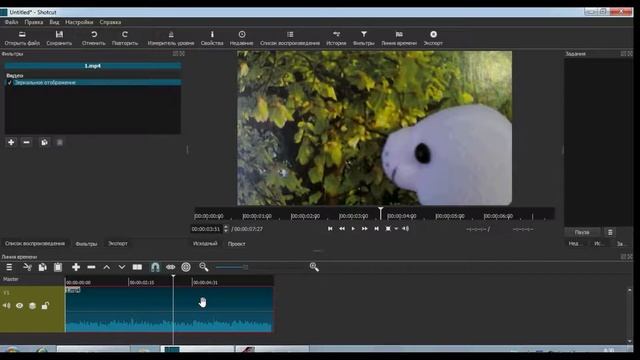640x360 pixels.
Task: Show the История history panel
Action: click(x=336, y=38)
